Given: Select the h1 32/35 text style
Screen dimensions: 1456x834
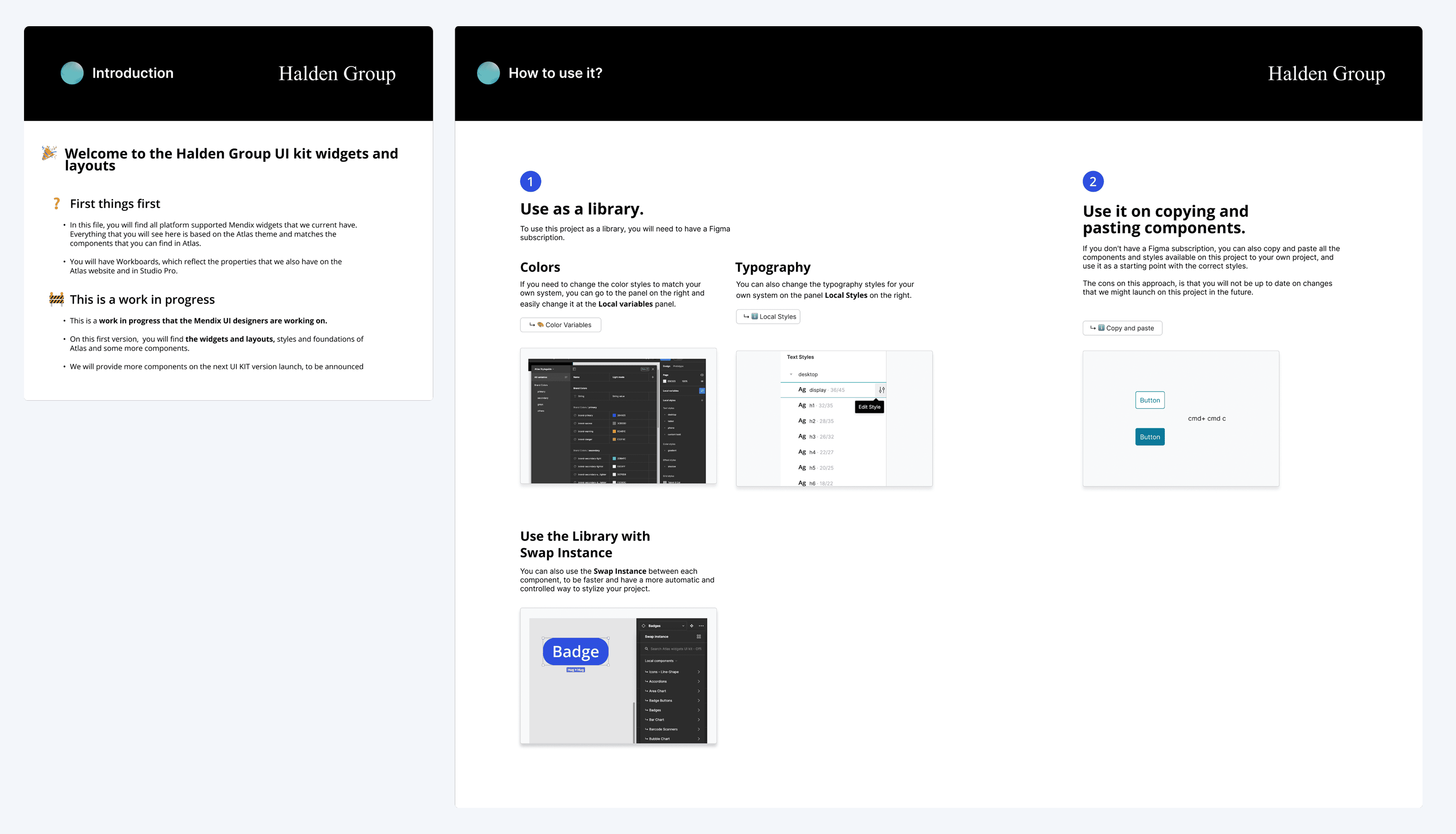Looking at the screenshot, I should click(816, 406).
